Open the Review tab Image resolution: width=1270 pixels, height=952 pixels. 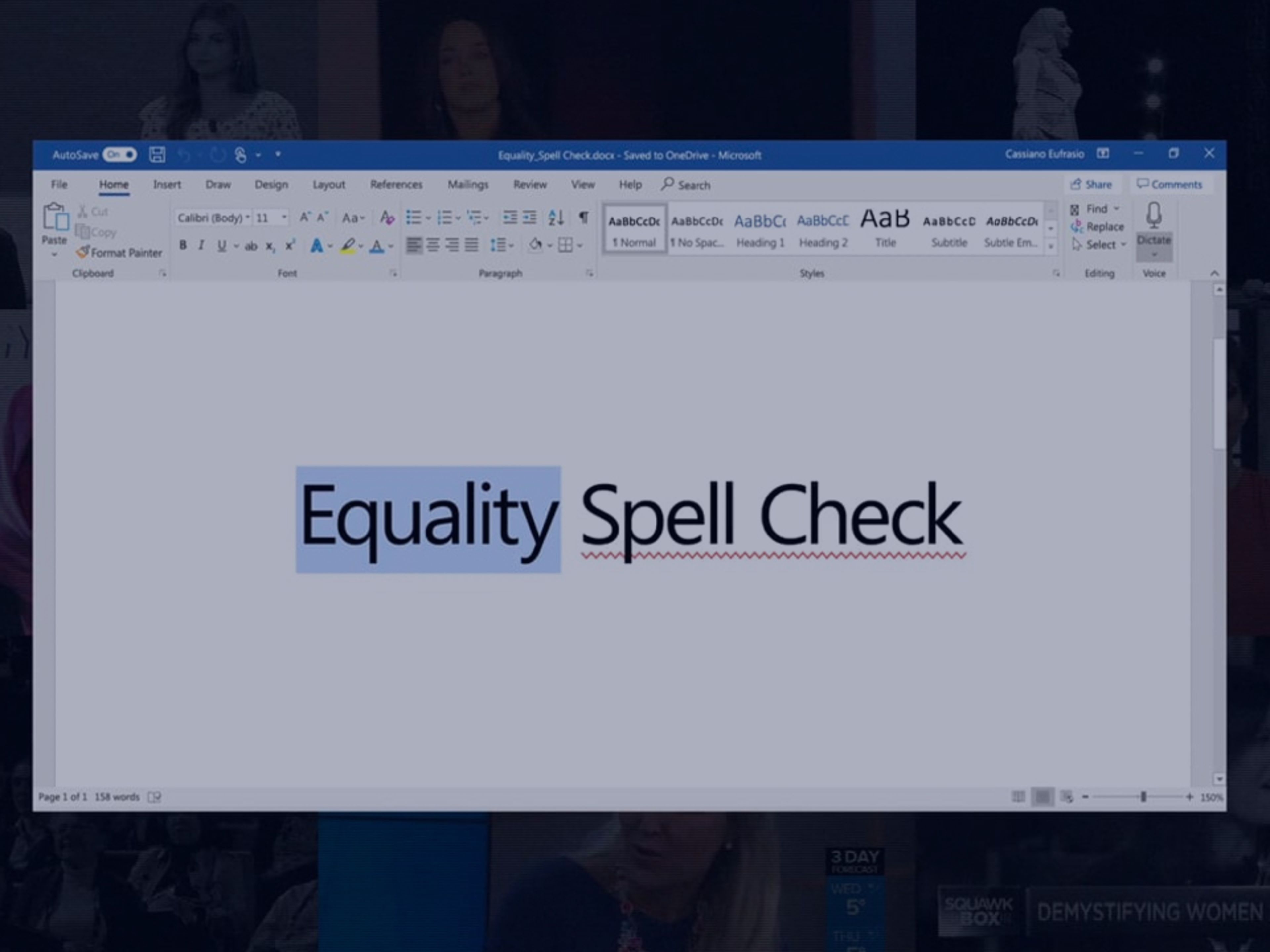pyautogui.click(x=530, y=184)
